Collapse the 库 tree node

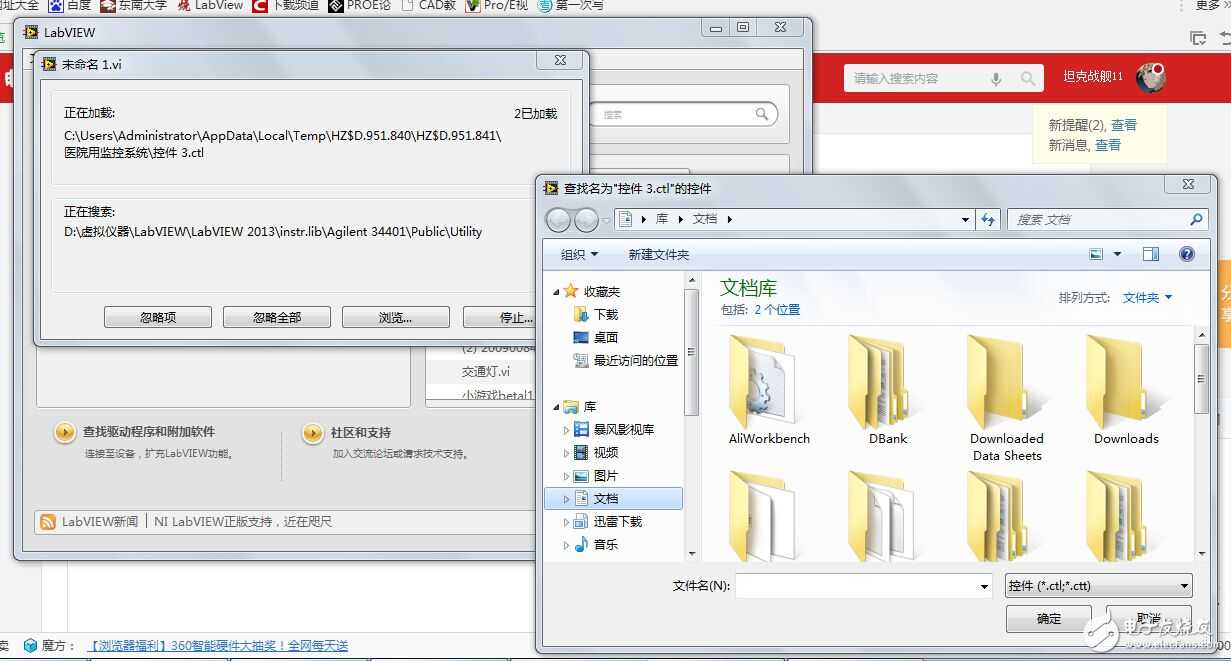[557, 407]
